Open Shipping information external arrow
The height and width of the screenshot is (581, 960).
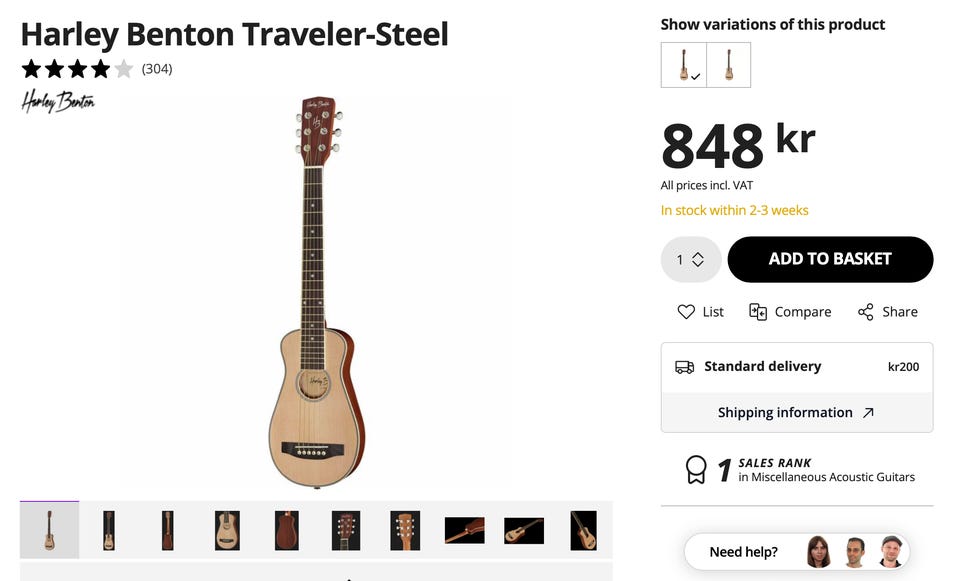pos(868,412)
